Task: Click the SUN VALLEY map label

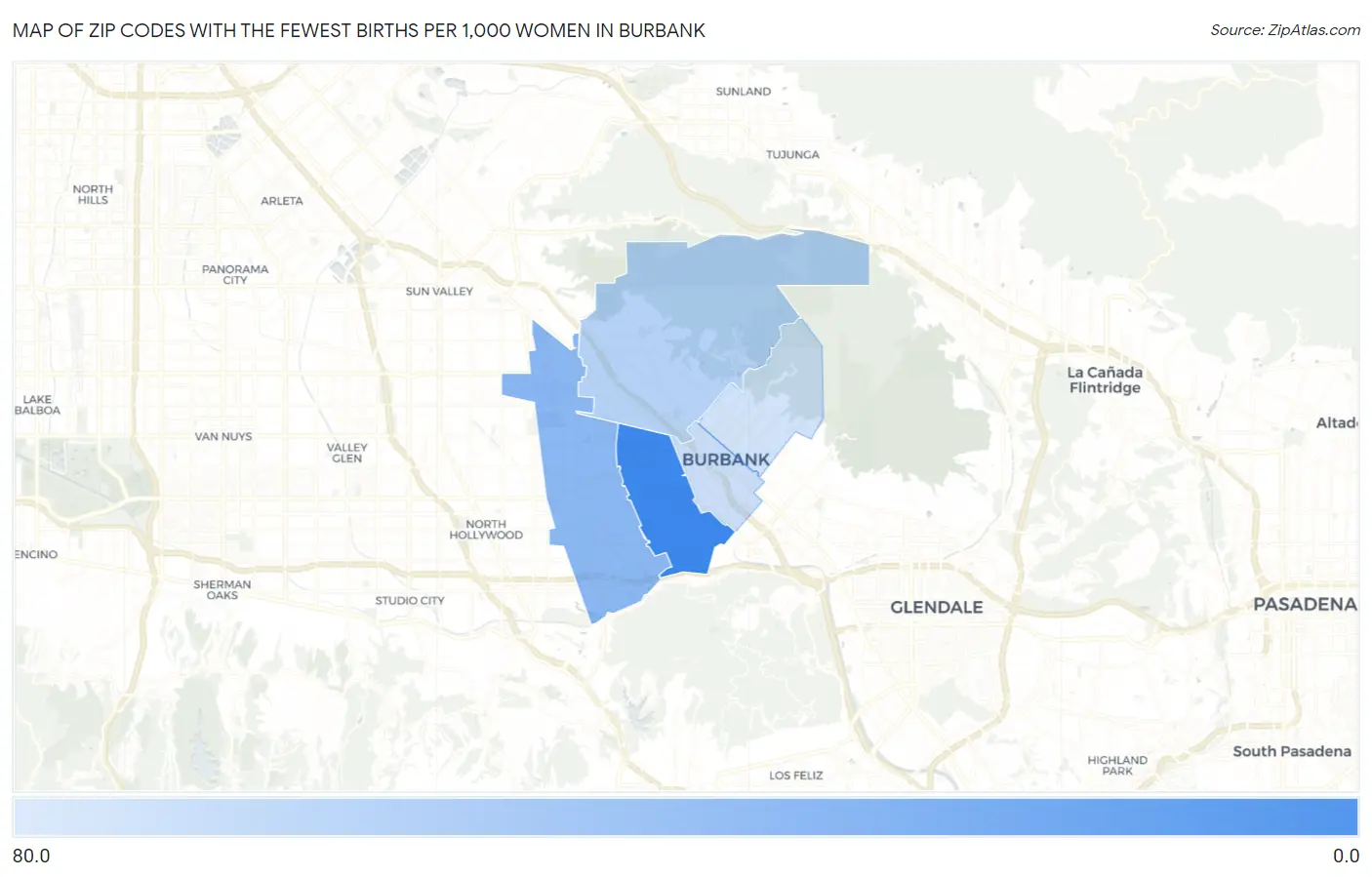Action: pos(439,292)
